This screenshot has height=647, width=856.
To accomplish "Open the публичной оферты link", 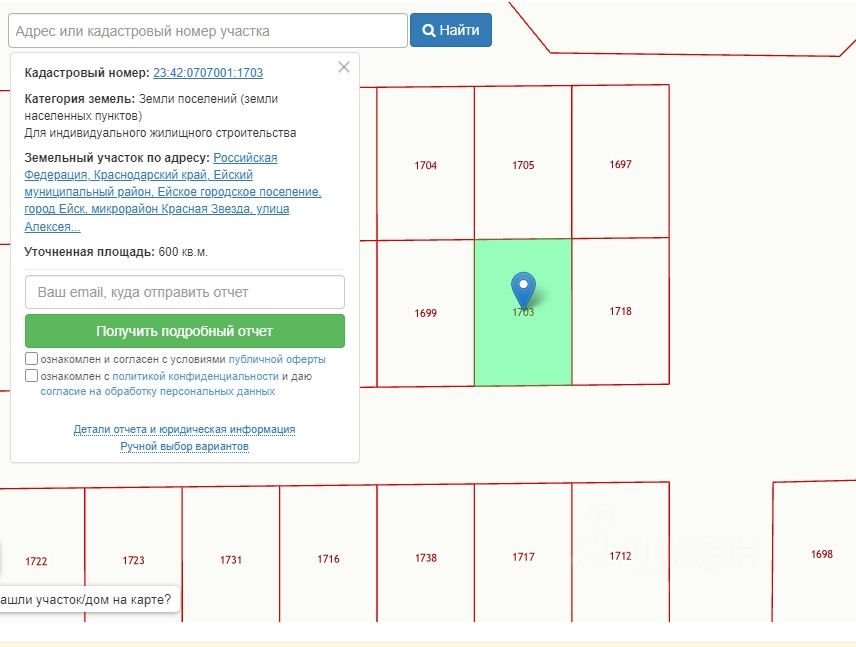I will (277, 359).
